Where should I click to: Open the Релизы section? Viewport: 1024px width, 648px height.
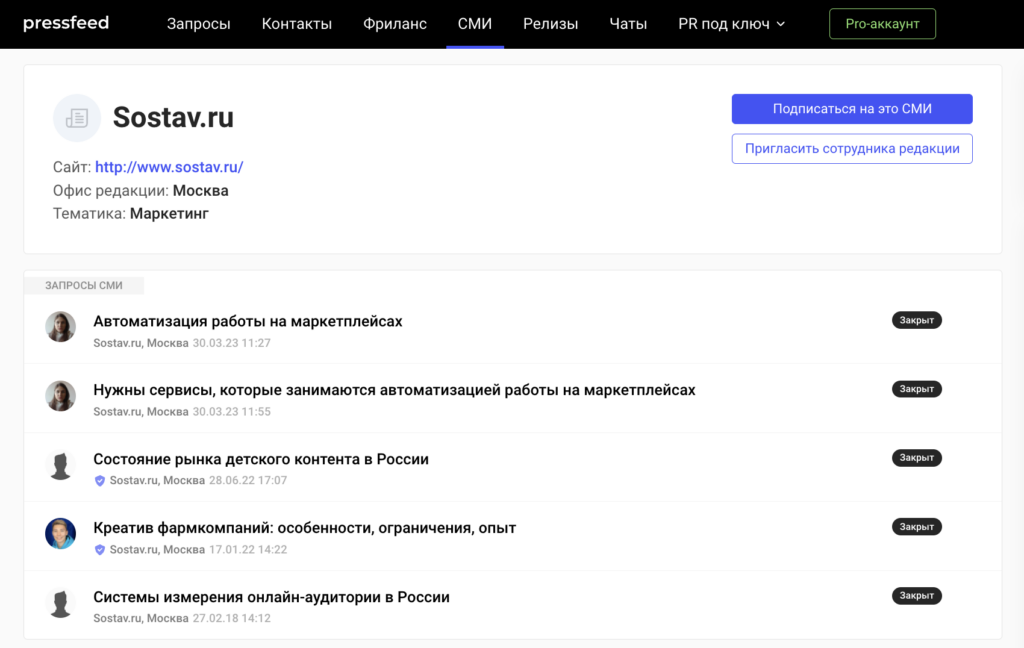pyautogui.click(x=551, y=24)
